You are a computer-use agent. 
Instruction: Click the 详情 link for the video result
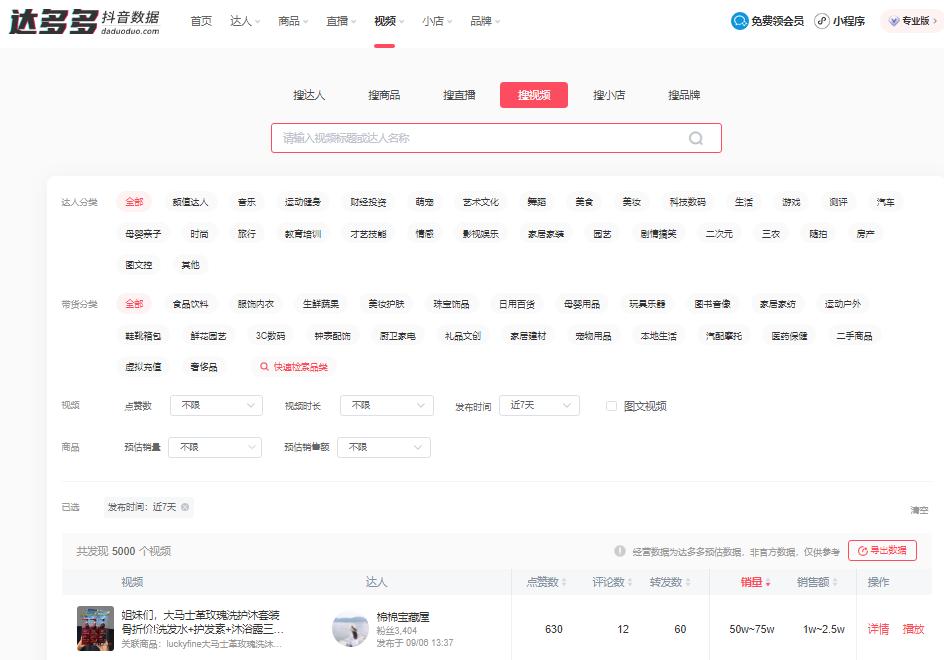tap(877, 629)
